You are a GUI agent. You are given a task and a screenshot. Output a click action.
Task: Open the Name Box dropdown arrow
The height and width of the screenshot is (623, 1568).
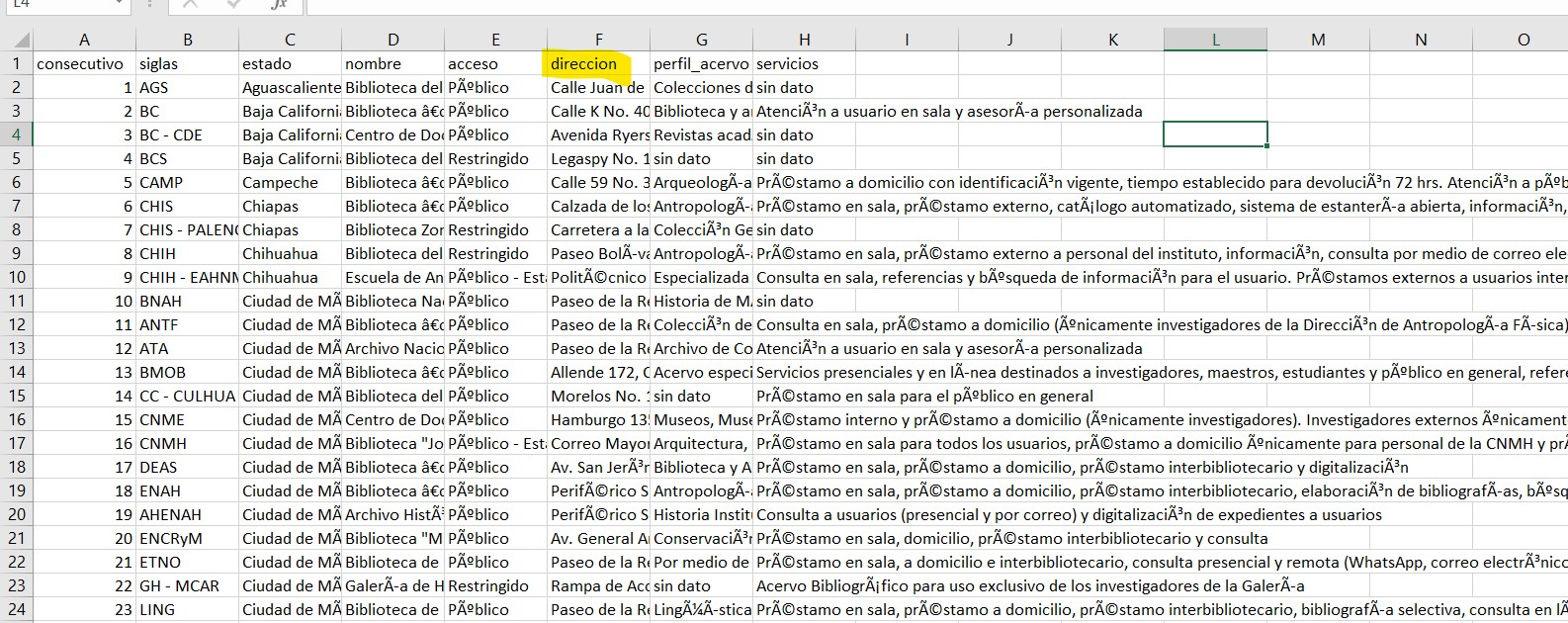pyautogui.click(x=120, y=5)
